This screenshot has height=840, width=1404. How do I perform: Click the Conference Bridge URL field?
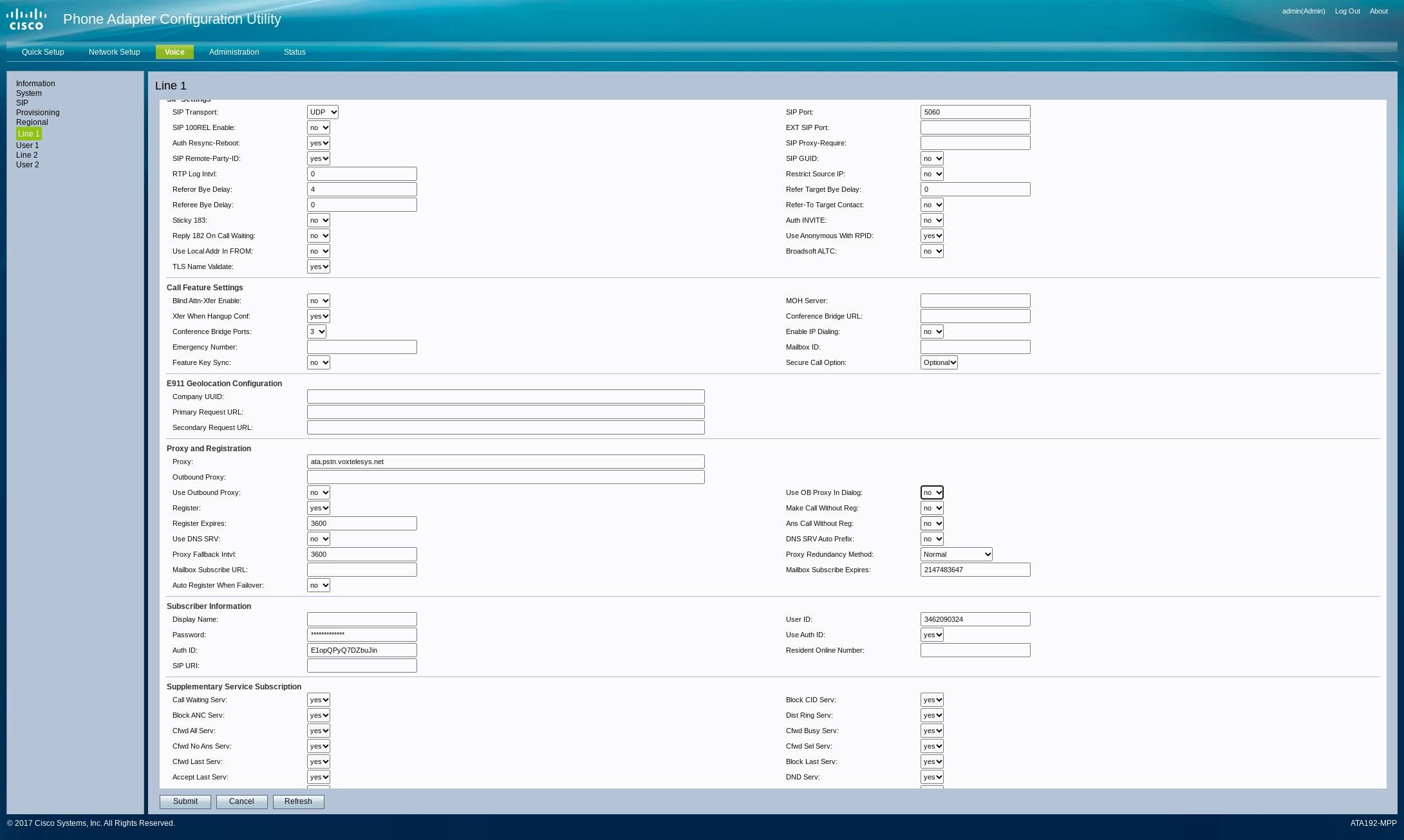(x=975, y=316)
